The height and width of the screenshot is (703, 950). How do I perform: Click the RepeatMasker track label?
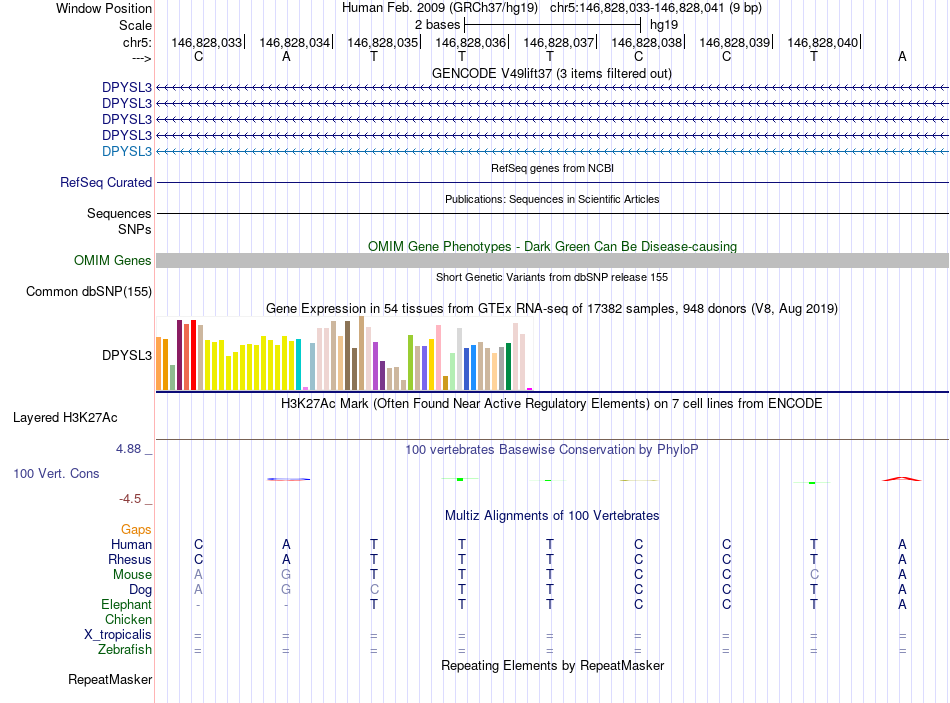click(110, 679)
